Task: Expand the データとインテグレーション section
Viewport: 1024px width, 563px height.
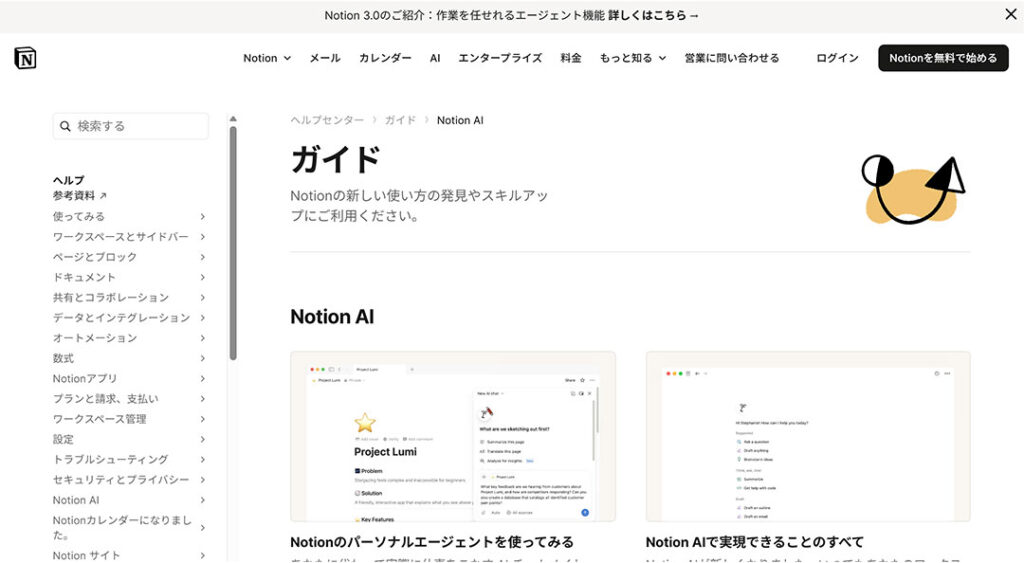Action: 202,317
